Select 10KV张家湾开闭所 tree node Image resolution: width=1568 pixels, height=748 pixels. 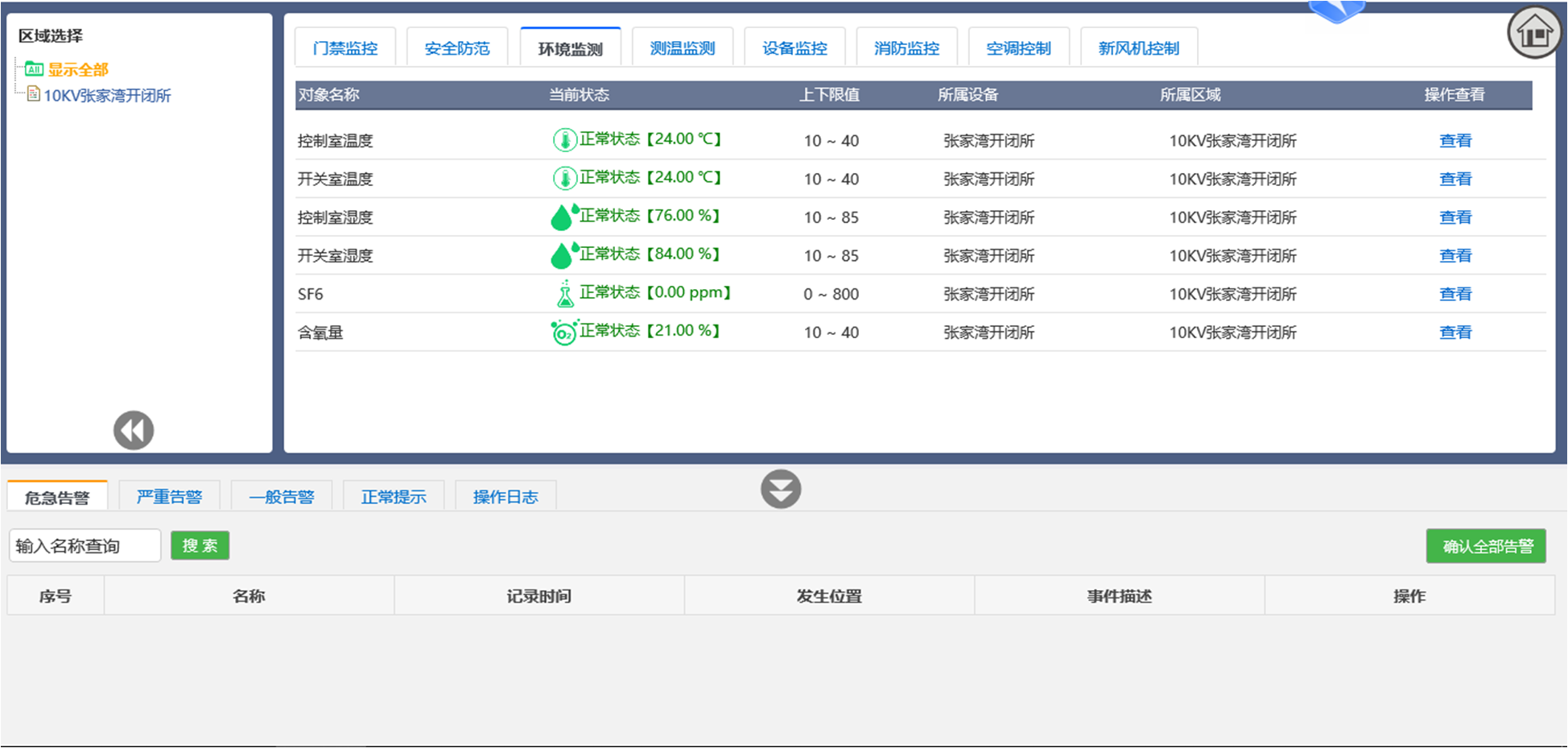click(x=107, y=95)
